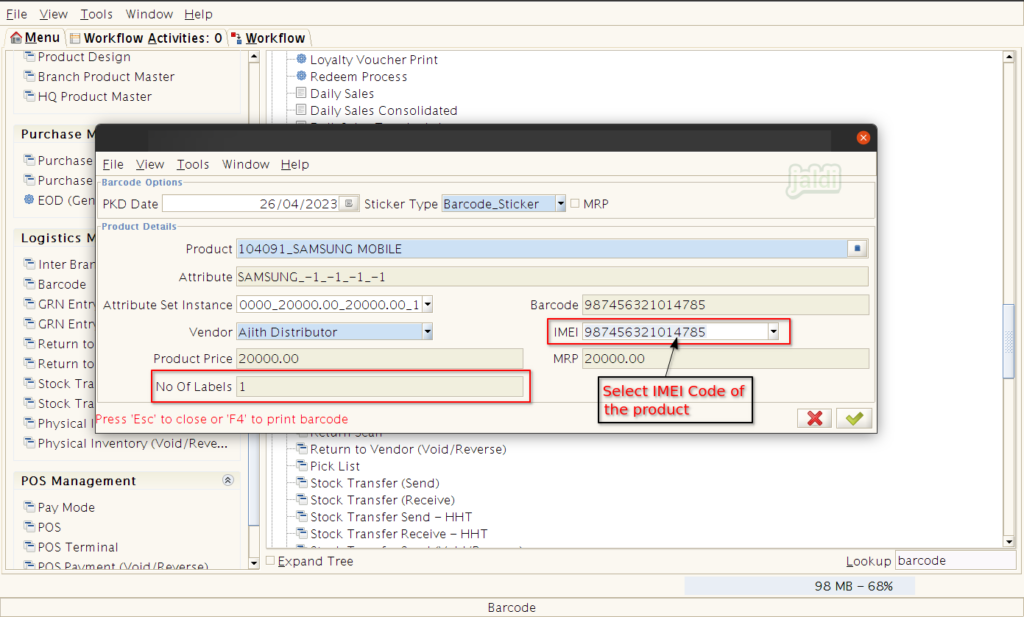
Task: Select 'Return to Vendor (Void/Reverse)' tree row
Action: click(x=408, y=449)
